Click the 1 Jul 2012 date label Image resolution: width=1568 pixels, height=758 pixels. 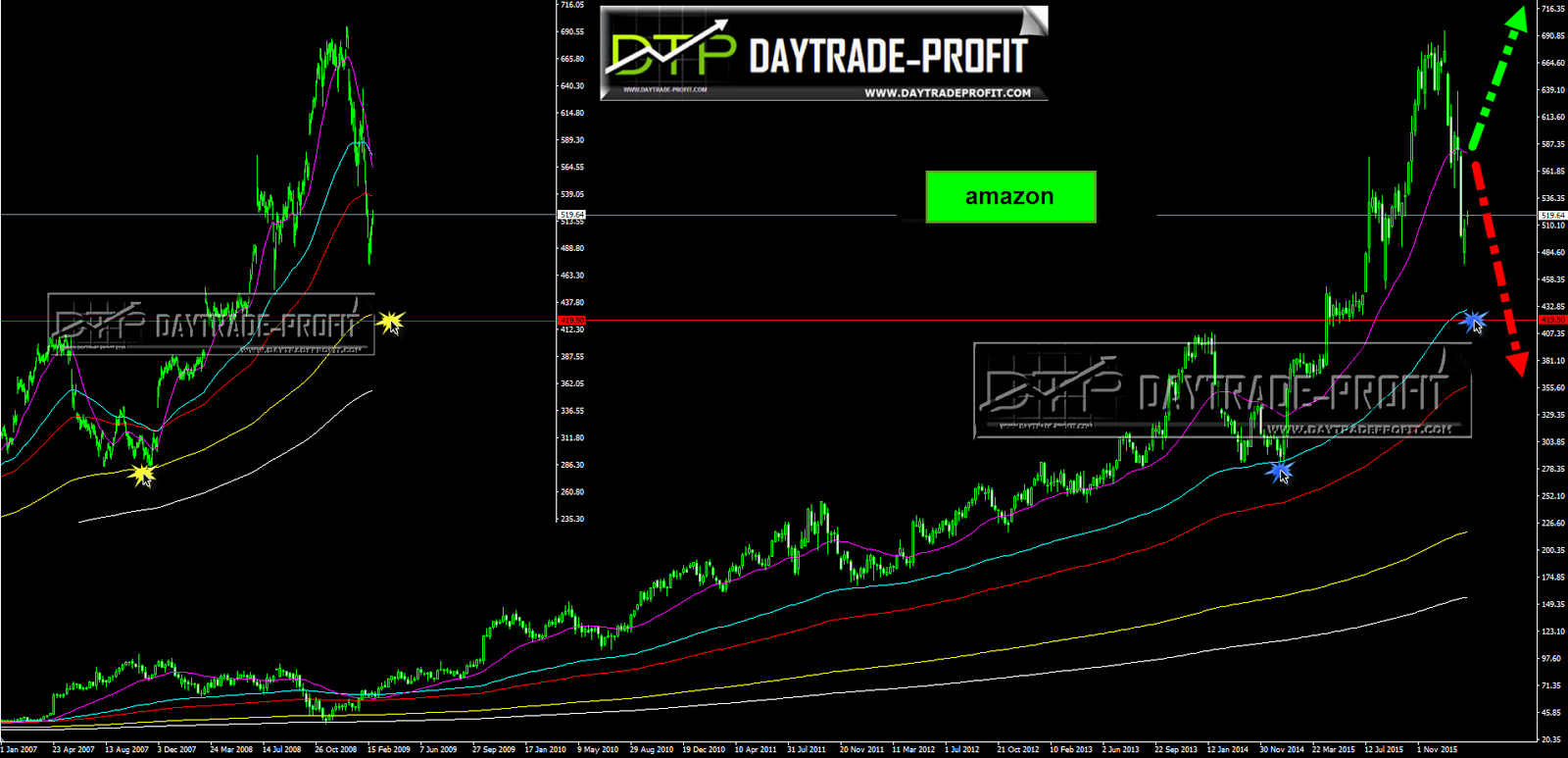pyautogui.click(x=962, y=750)
